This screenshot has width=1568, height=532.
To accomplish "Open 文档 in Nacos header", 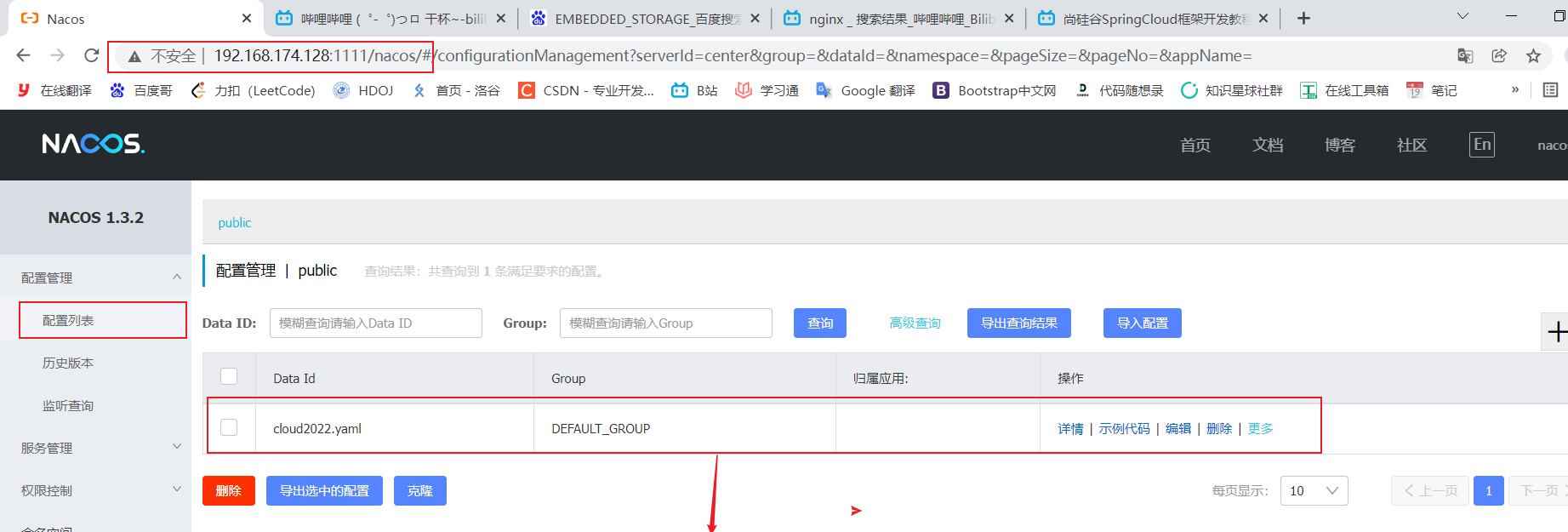I will [x=1268, y=145].
